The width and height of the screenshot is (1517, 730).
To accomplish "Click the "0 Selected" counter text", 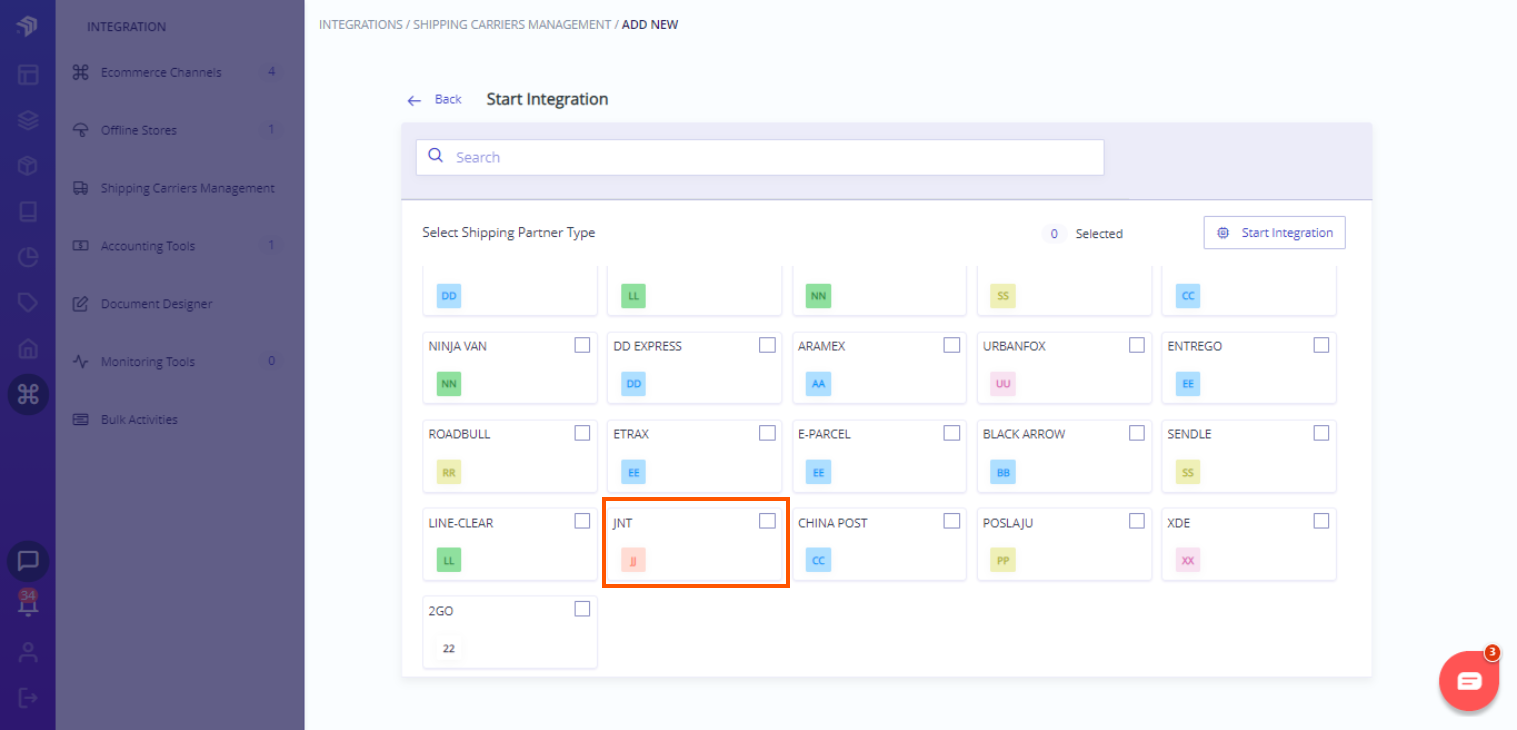I will click(1082, 234).
